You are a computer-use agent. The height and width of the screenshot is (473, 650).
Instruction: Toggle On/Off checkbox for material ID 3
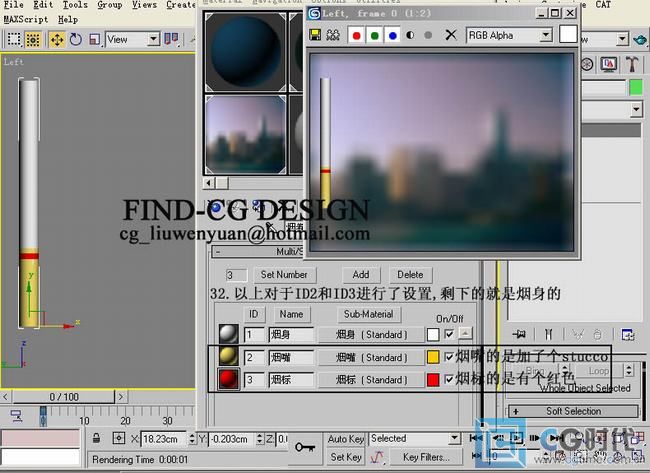(449, 379)
